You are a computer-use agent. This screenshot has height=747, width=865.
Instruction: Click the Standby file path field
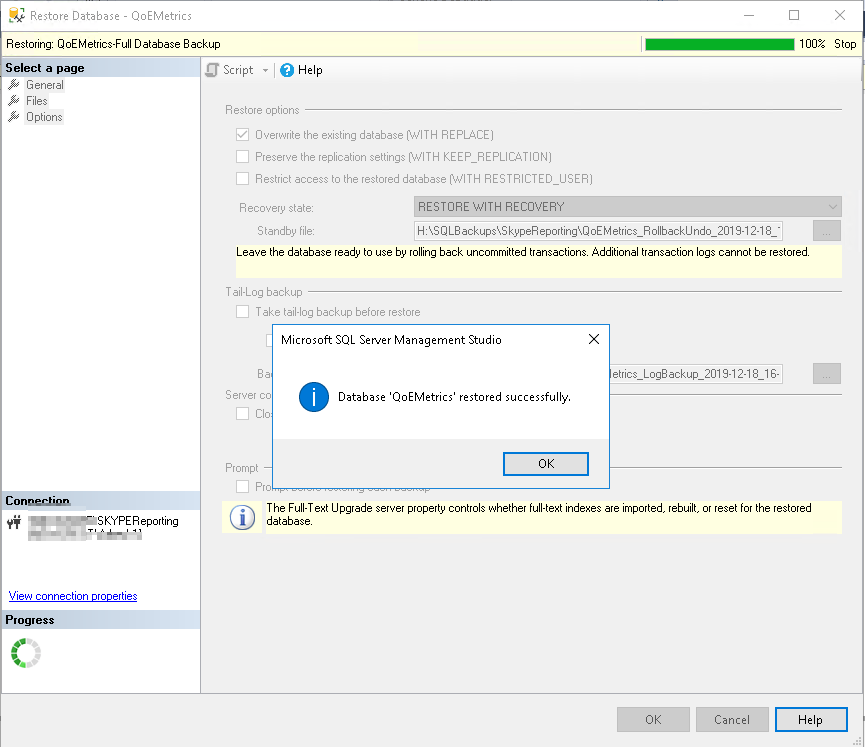pyautogui.click(x=598, y=231)
